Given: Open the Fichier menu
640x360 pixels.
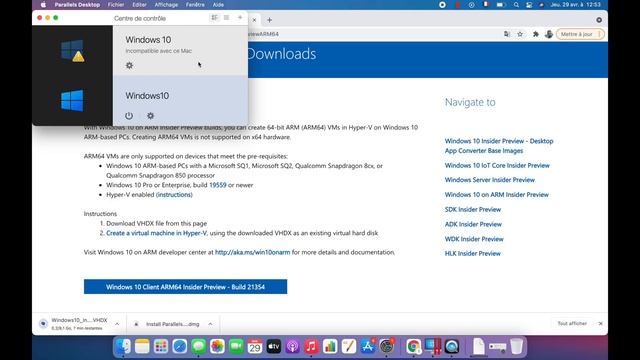Looking at the screenshot, I should tap(116, 5).
